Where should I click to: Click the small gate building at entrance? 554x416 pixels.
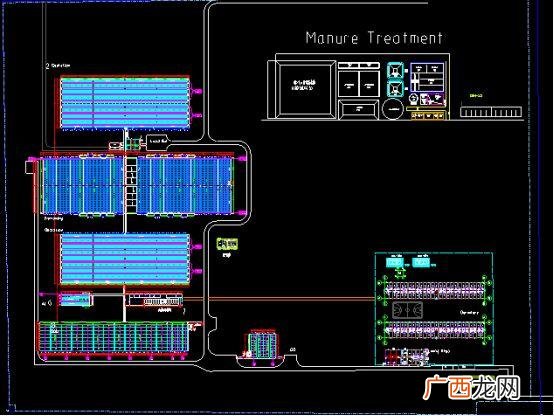[x=262, y=344]
